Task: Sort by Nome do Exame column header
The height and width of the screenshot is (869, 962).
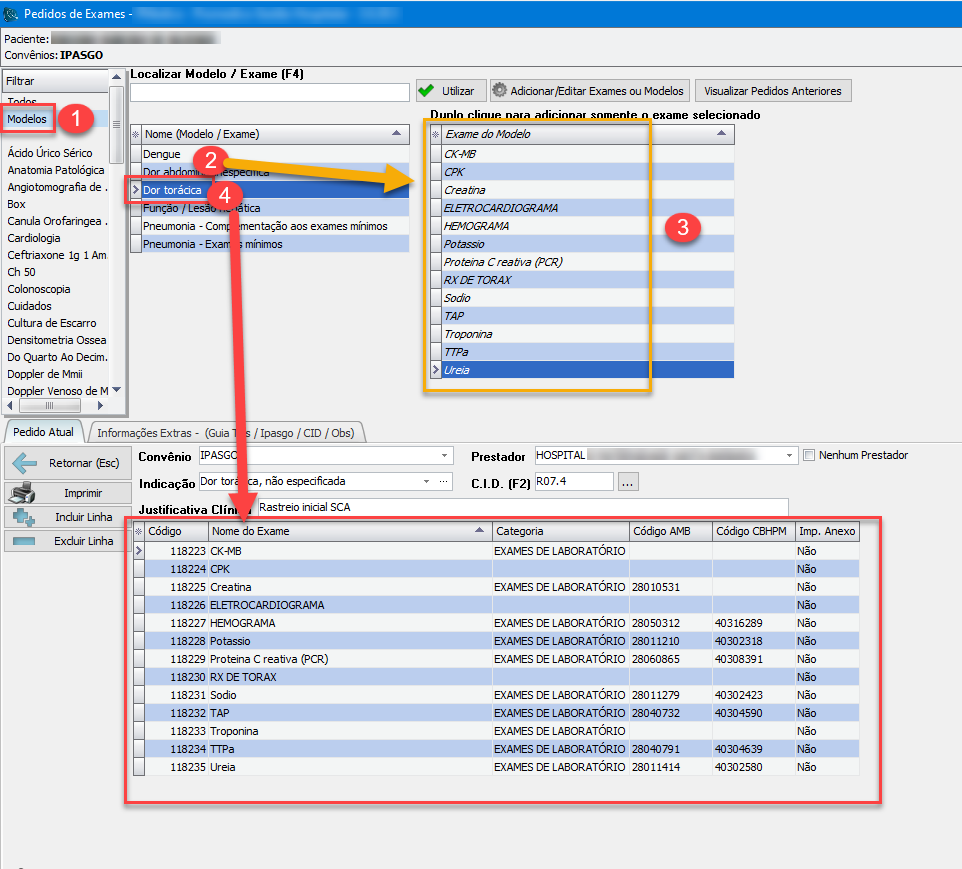Action: [x=349, y=531]
